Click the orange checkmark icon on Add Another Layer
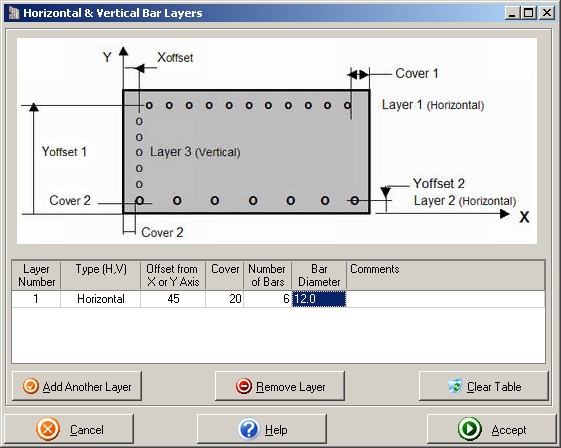This screenshot has height=448, width=561. (31, 386)
